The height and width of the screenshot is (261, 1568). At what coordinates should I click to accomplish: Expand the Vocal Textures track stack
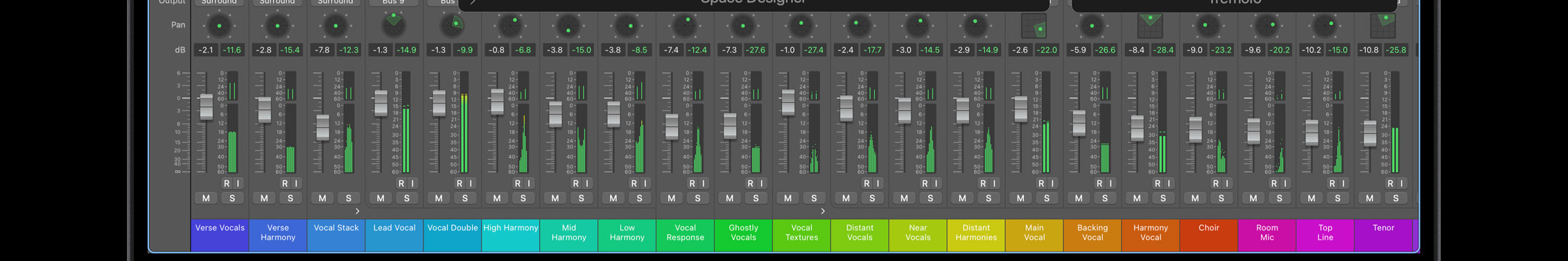pos(823,211)
